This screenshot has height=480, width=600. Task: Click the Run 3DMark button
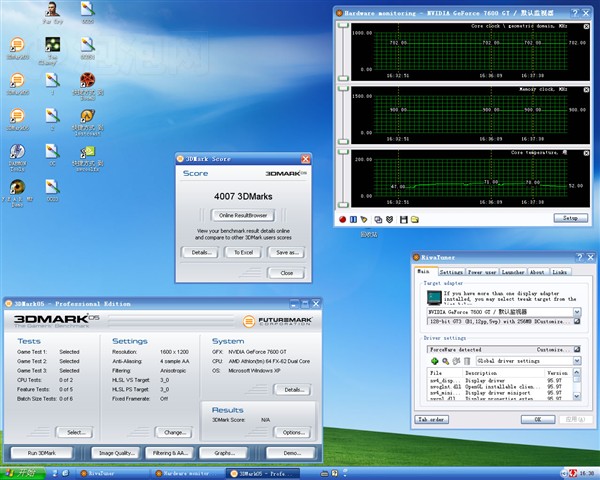click(42, 453)
